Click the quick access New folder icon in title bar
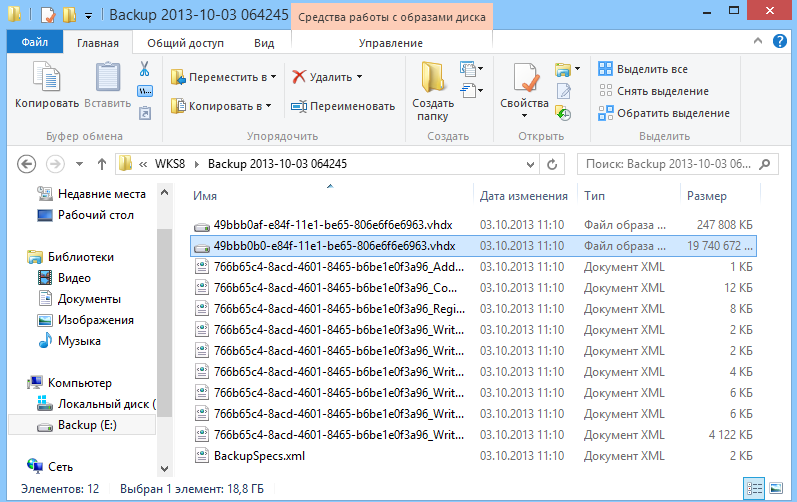Viewport: 797px width, 502px height. click(69, 15)
